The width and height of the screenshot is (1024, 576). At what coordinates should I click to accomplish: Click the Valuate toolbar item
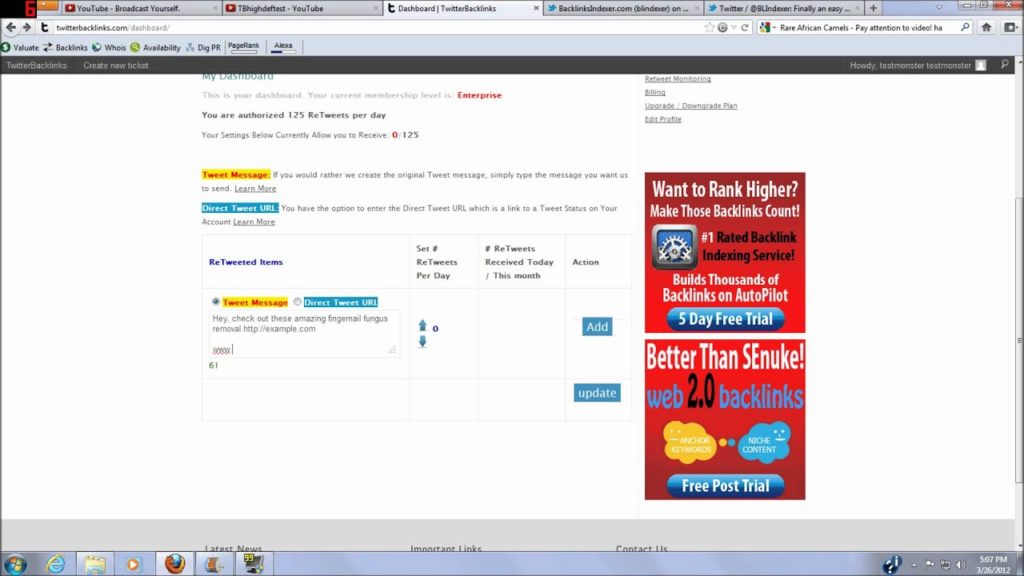pyautogui.click(x=20, y=48)
